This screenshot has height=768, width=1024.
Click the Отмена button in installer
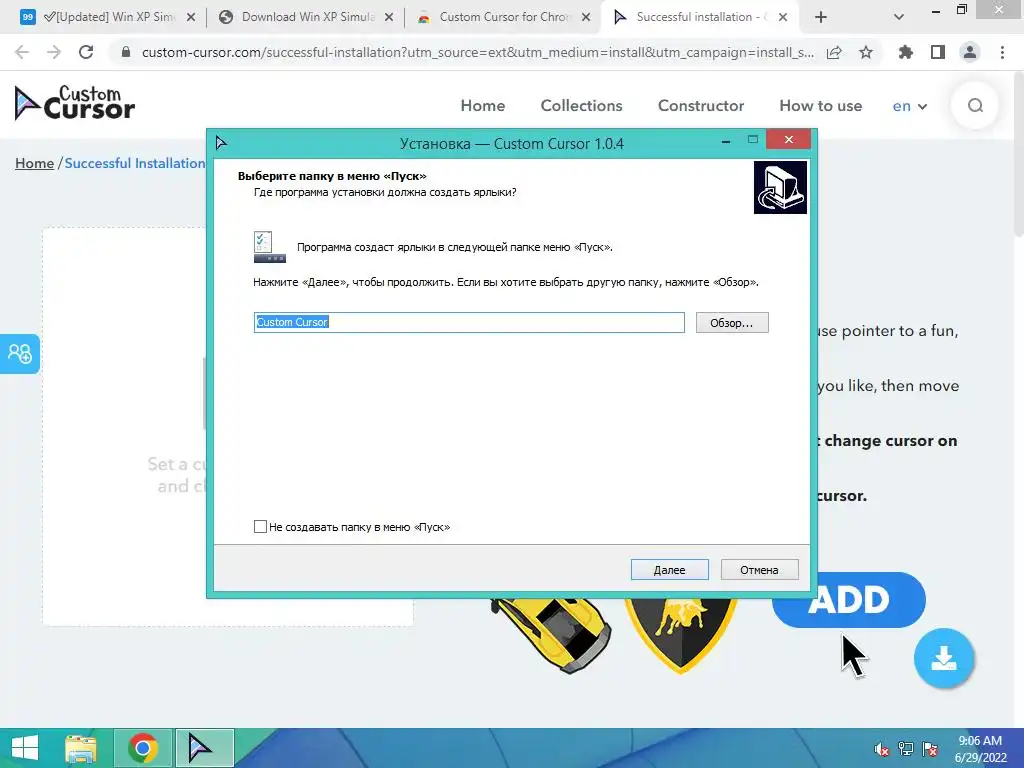759,569
